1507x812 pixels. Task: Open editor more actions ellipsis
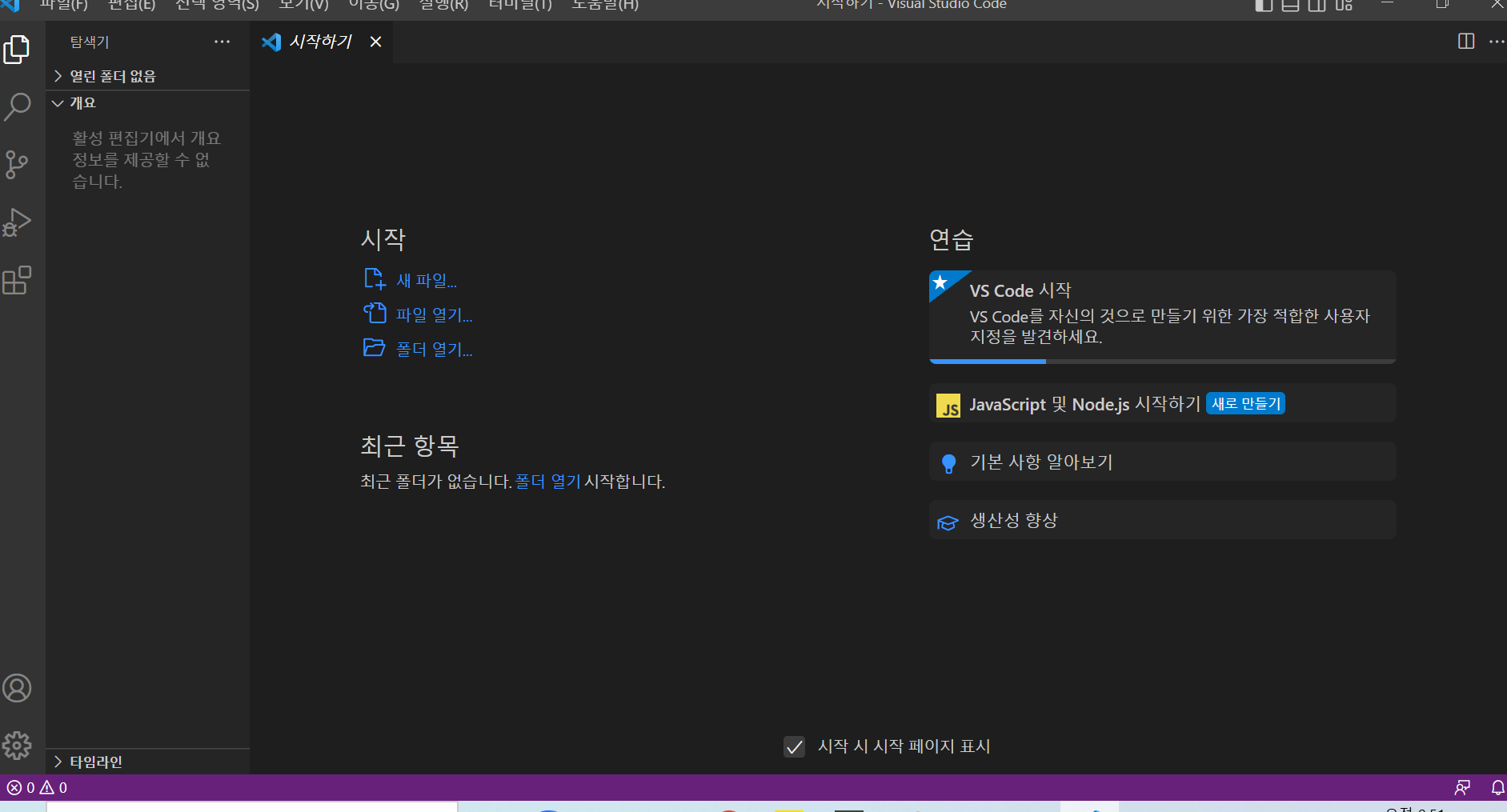point(1497,42)
